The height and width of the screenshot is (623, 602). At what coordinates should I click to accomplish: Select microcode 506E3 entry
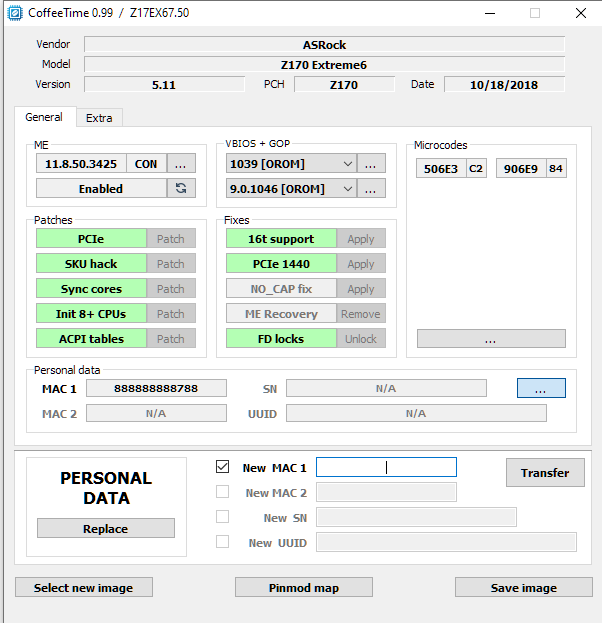[441, 168]
